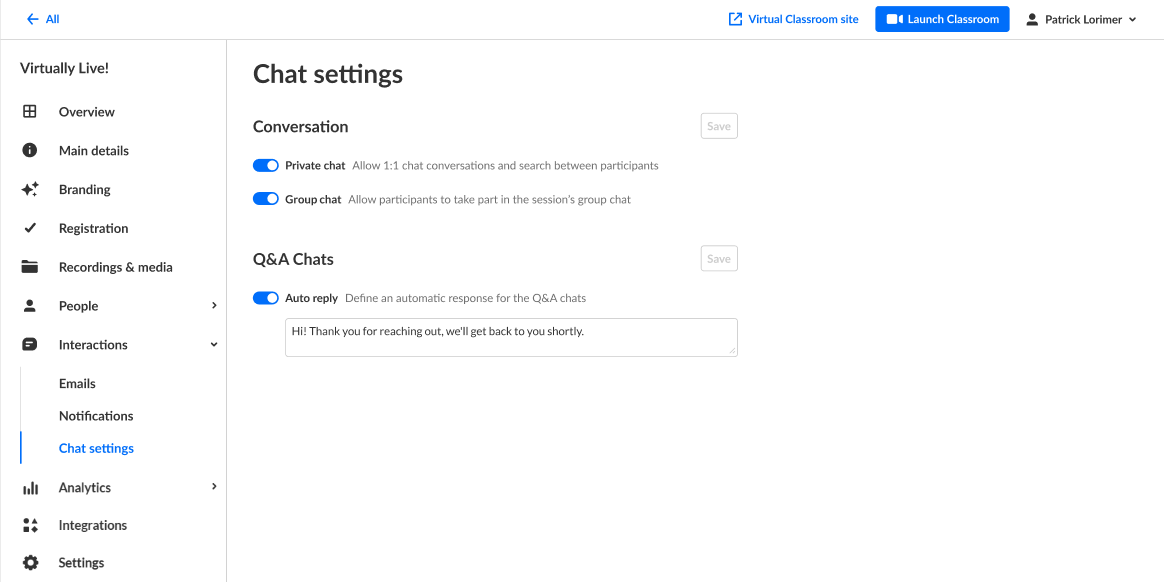The height and width of the screenshot is (582, 1164).
Task: Click the auto reply message text field
Action: click(x=510, y=337)
